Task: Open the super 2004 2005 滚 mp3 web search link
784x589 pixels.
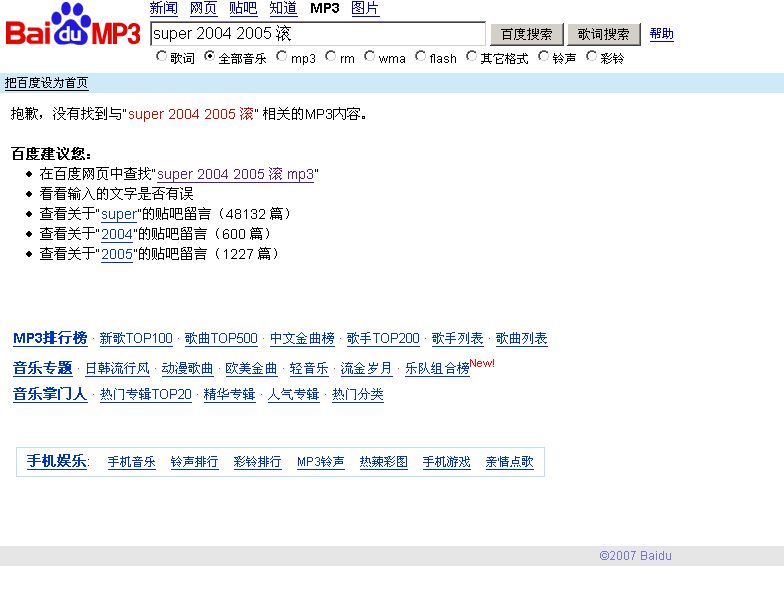Action: tap(236, 174)
